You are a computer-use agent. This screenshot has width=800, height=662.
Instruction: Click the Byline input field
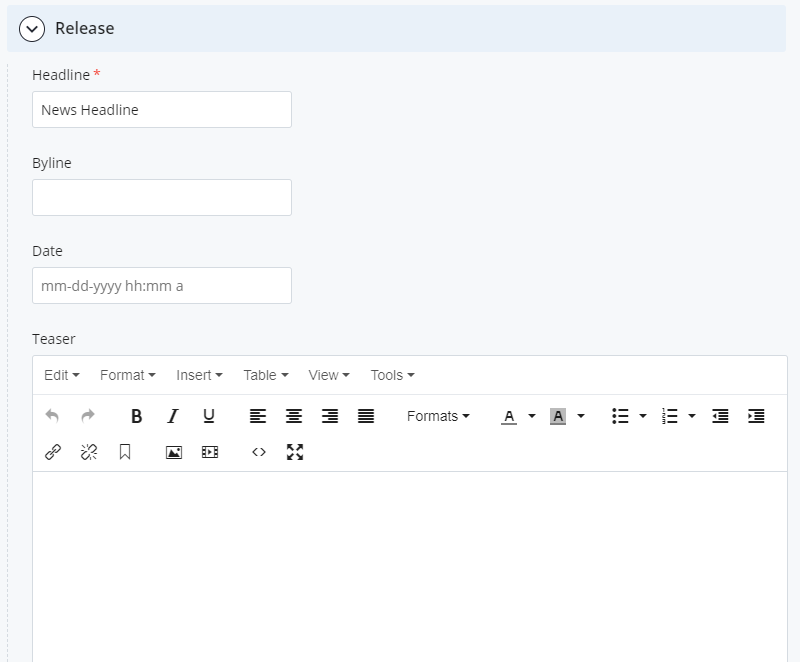coord(162,197)
